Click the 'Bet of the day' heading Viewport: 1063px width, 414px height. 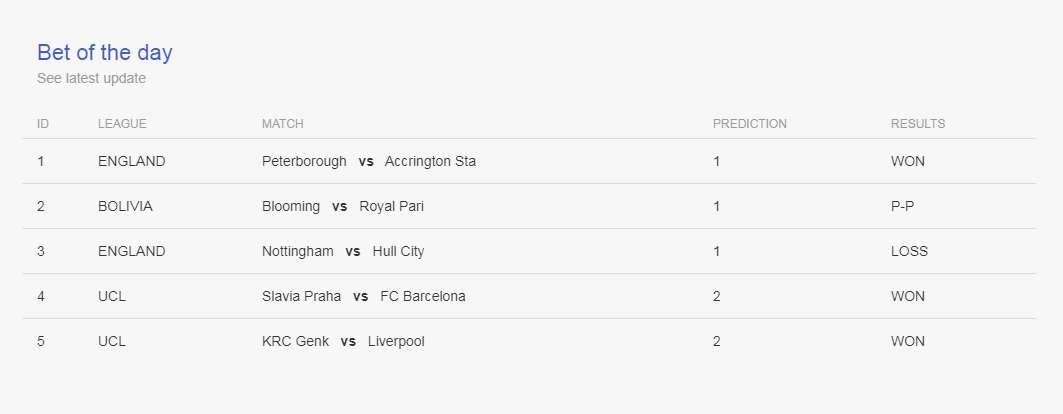104,53
